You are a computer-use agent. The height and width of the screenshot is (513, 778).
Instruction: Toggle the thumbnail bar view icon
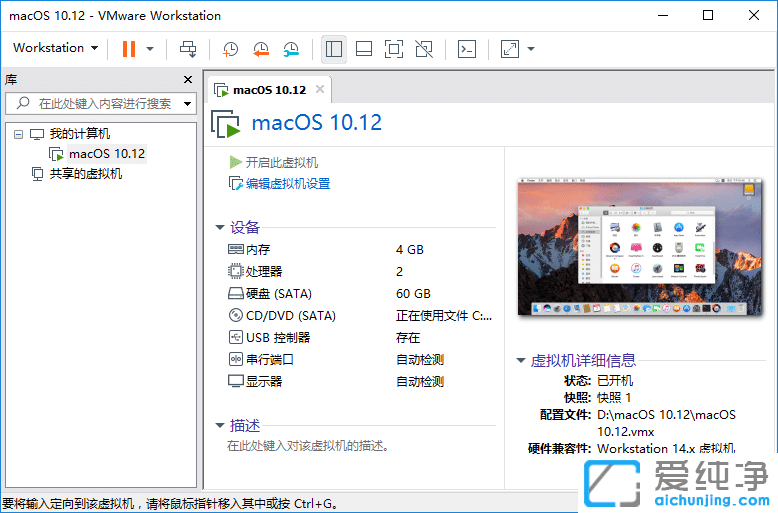[364, 49]
